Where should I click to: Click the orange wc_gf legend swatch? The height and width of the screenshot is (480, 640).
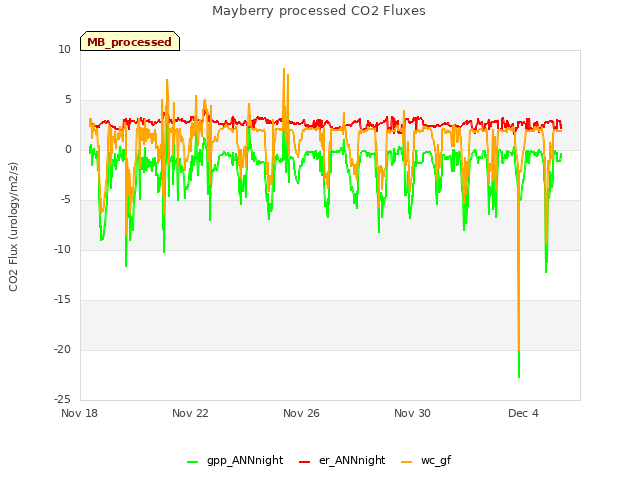(407, 462)
